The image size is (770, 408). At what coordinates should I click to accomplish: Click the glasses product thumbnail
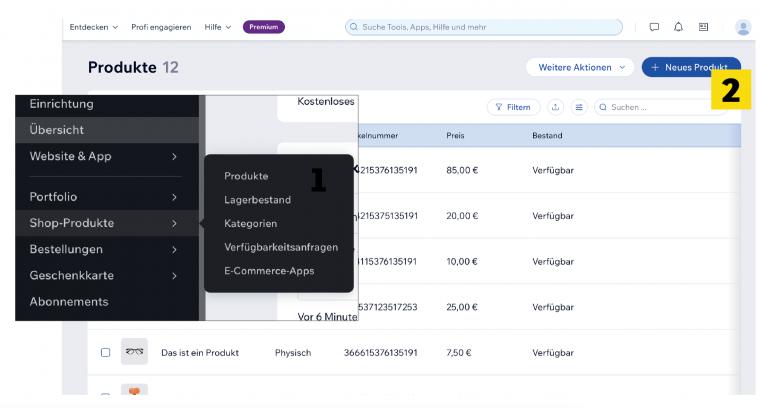coord(134,352)
